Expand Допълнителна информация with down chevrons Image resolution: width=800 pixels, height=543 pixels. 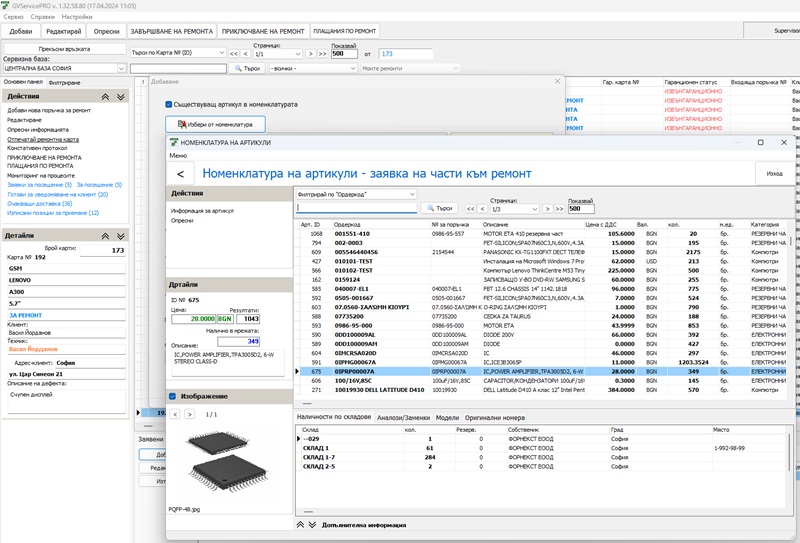point(312,525)
